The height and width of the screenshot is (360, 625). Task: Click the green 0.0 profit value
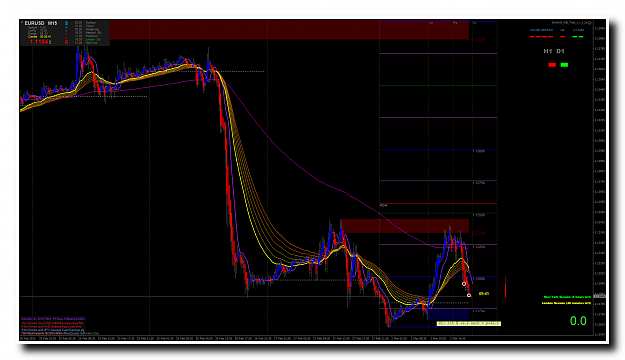[578, 321]
